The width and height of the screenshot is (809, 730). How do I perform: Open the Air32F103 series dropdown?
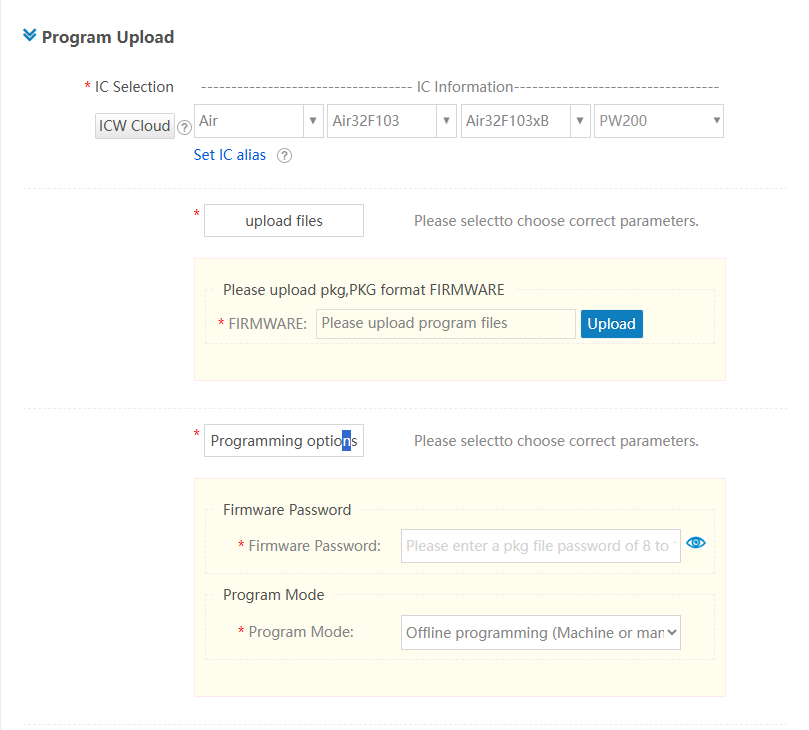392,121
